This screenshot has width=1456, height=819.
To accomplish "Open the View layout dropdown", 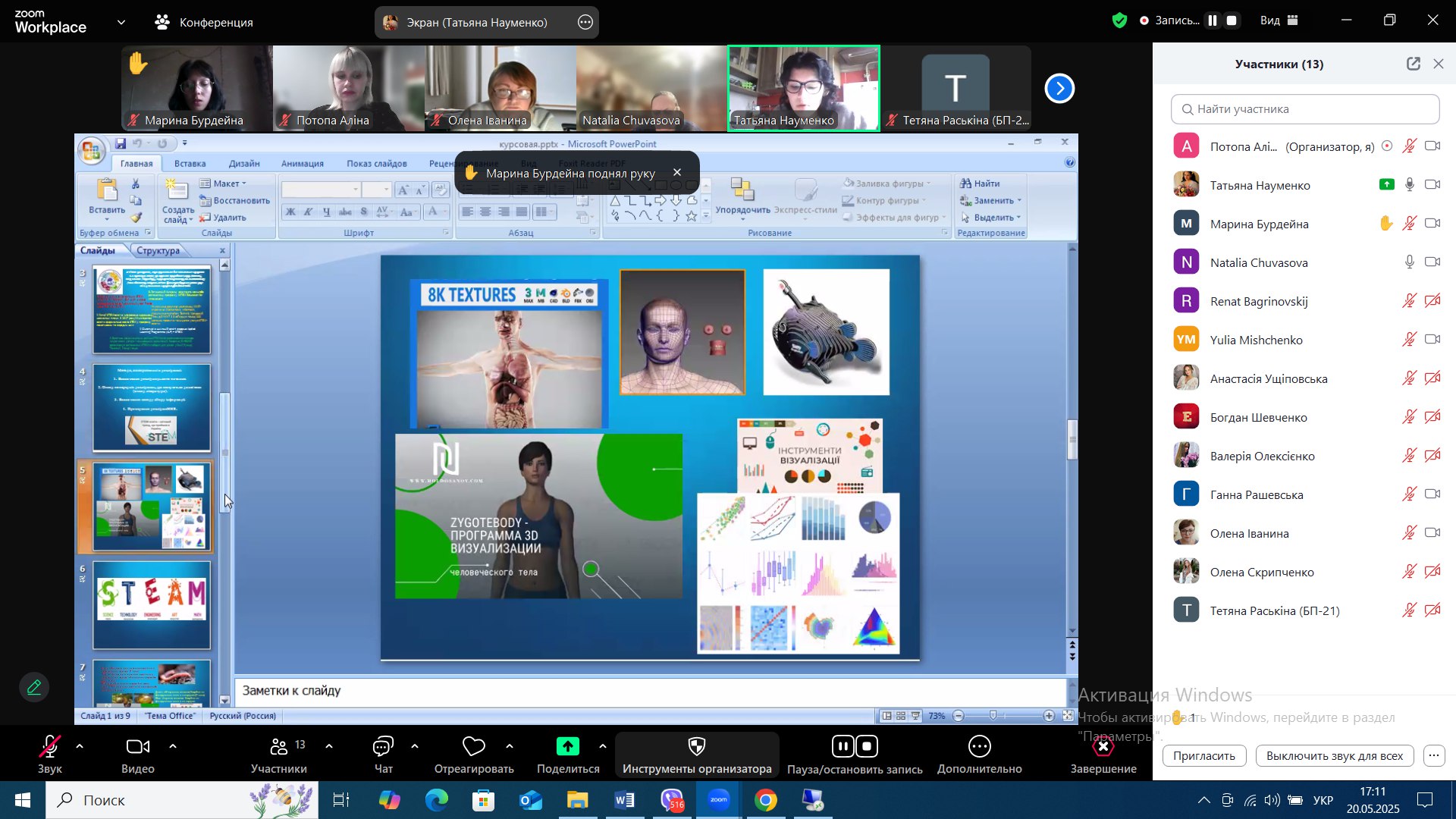I will 1279,21.
